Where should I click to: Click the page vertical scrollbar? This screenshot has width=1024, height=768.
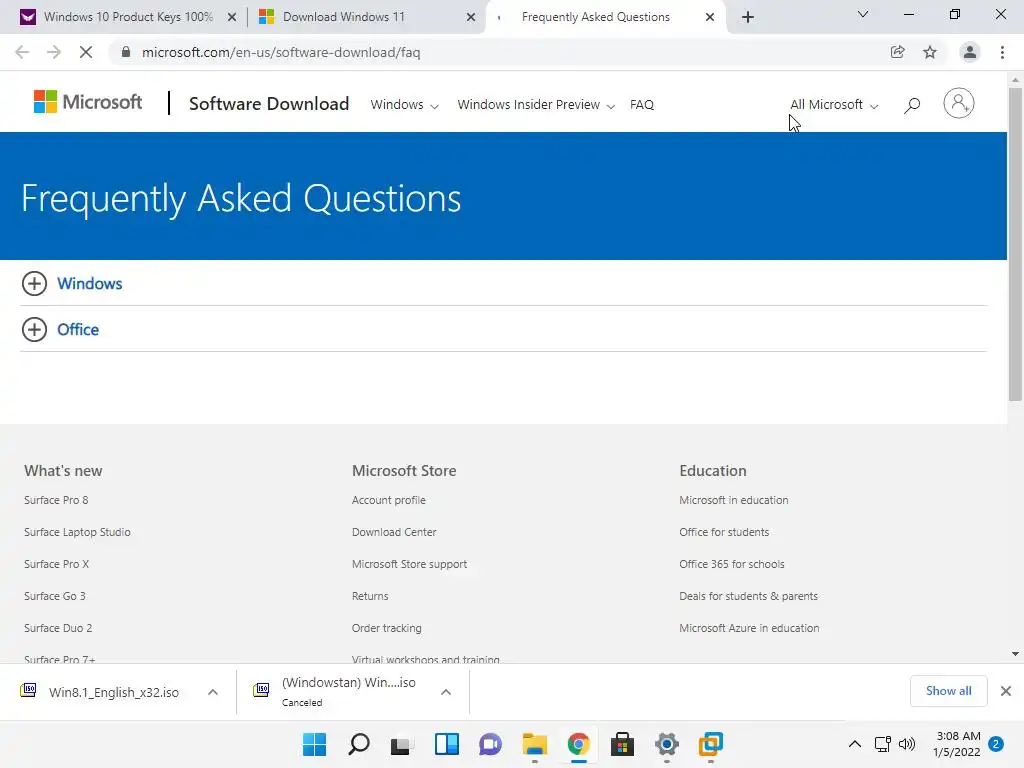1015,244
